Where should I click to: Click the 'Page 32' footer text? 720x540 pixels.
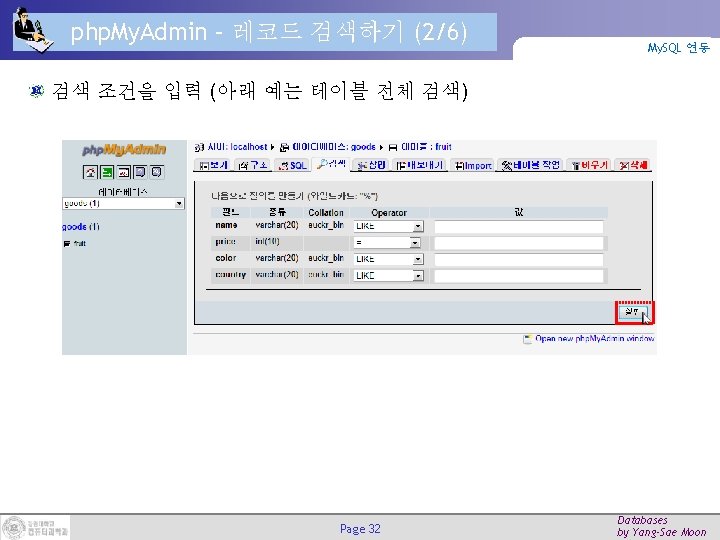tap(360, 529)
